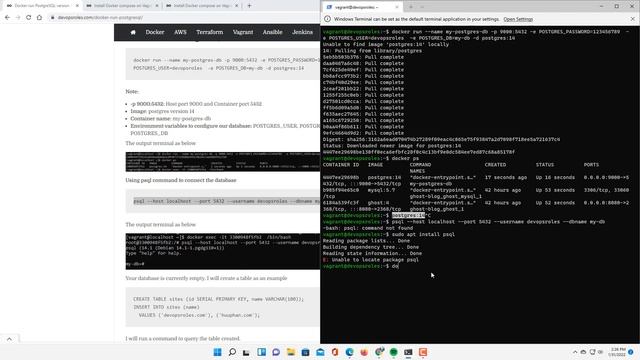This screenshot has height=360, width=640.
Task: Open the orange recorder app on taskbar
Action: pos(423,352)
